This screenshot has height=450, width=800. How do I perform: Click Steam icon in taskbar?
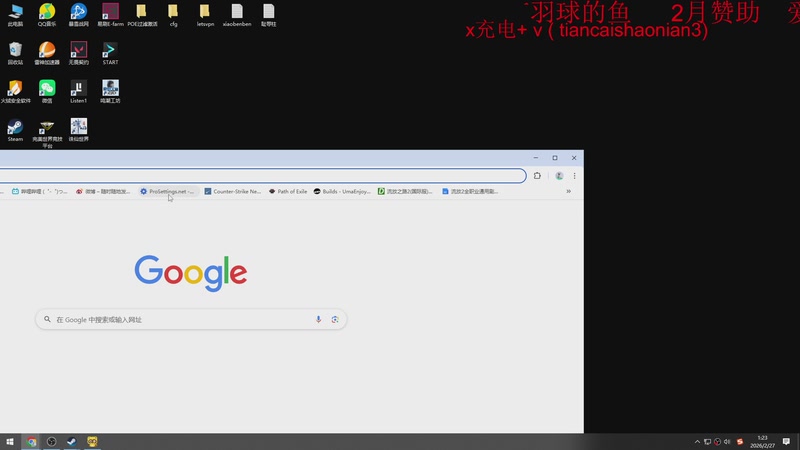pos(71,442)
